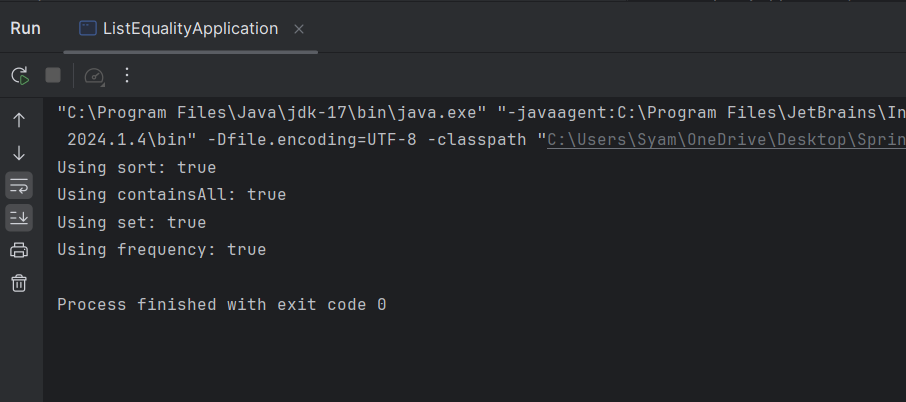Click the application icon on the run tab
Image resolution: width=906 pixels, height=402 pixels.
88,29
